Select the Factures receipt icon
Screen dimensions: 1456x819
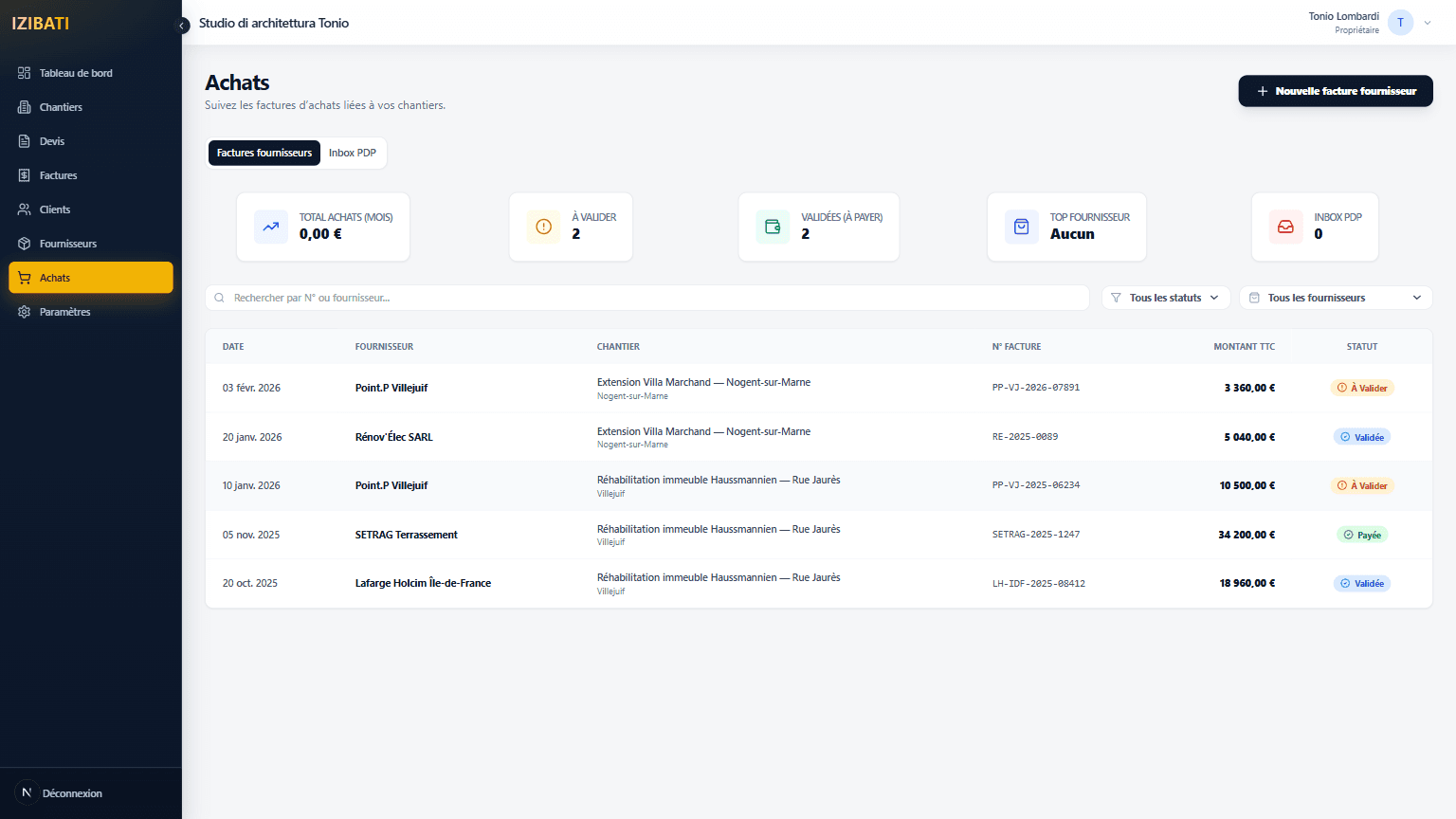(25, 175)
